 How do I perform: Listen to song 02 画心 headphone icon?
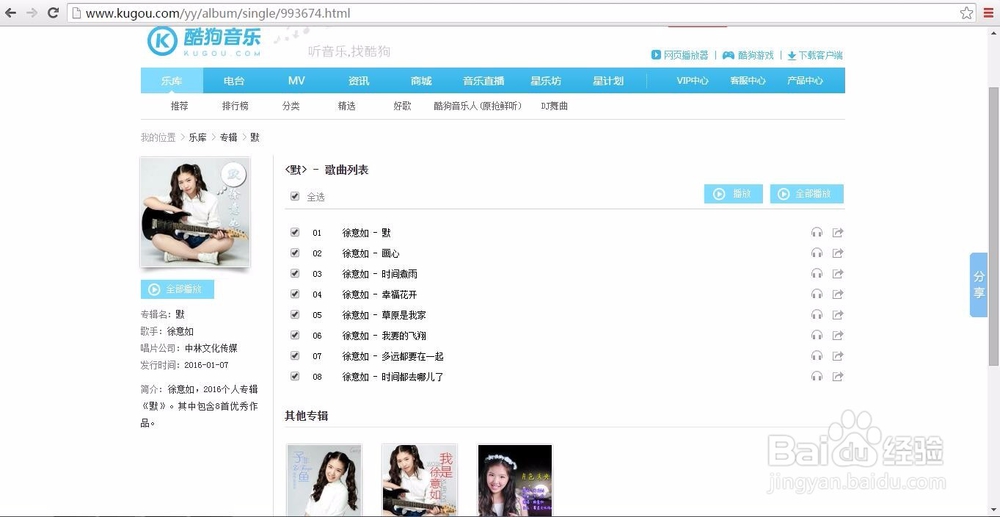[x=817, y=253]
